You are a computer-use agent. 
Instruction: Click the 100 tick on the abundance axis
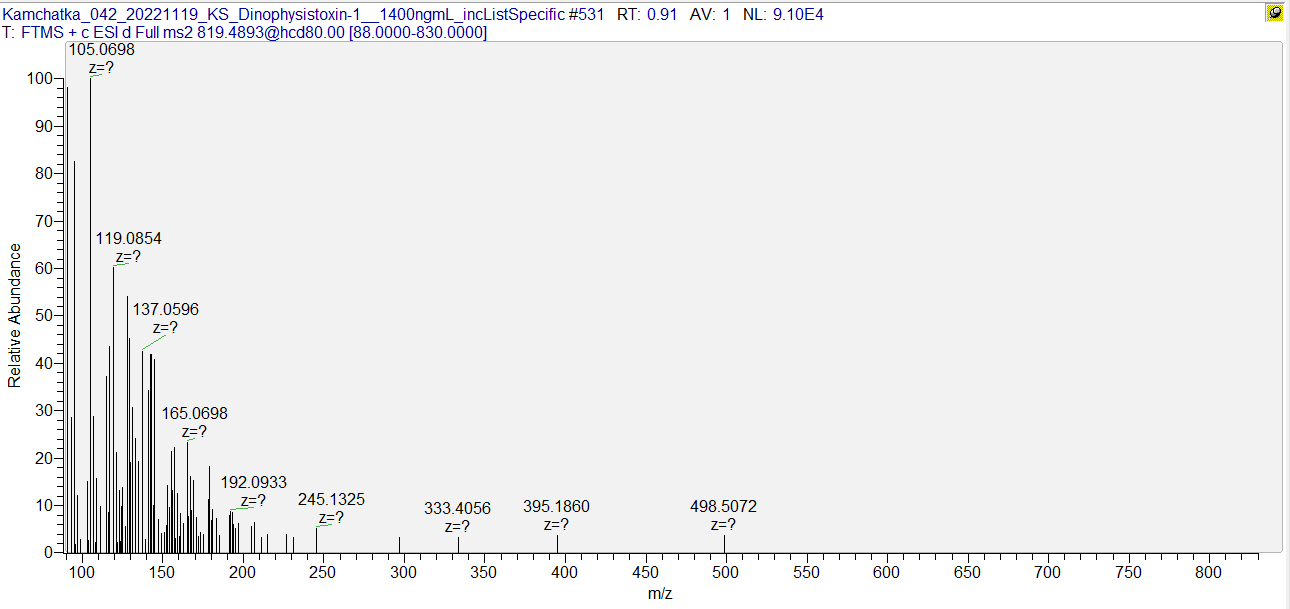pos(40,79)
